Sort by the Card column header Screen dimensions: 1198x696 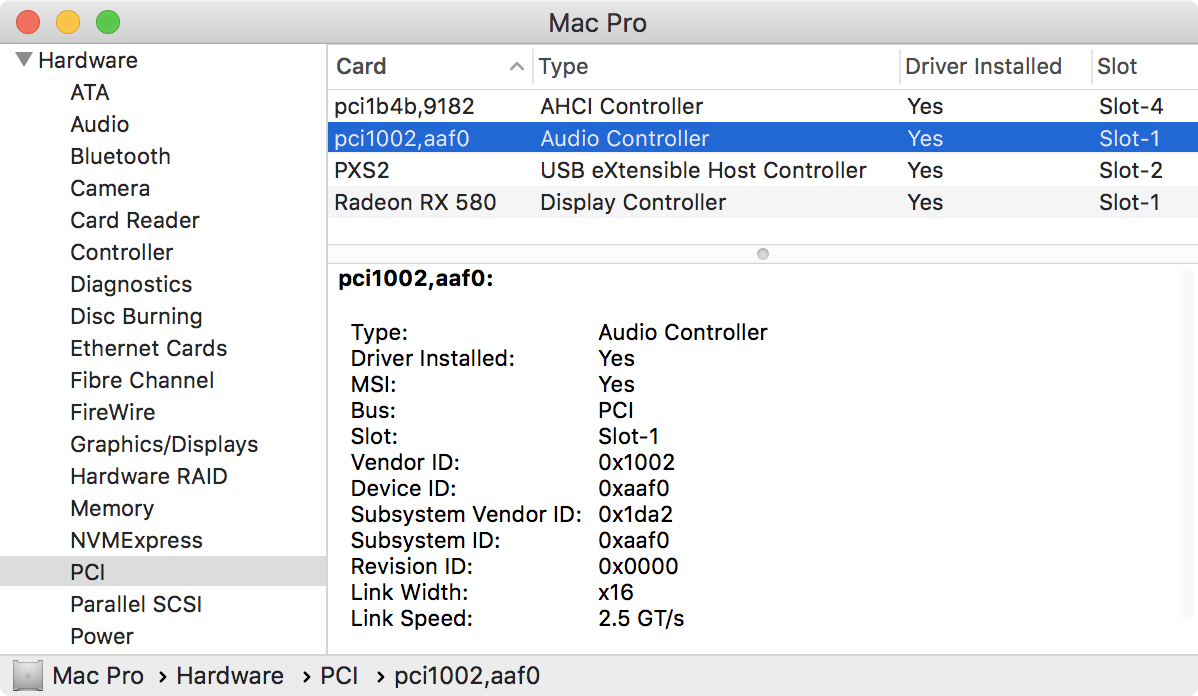pyautogui.click(x=361, y=66)
